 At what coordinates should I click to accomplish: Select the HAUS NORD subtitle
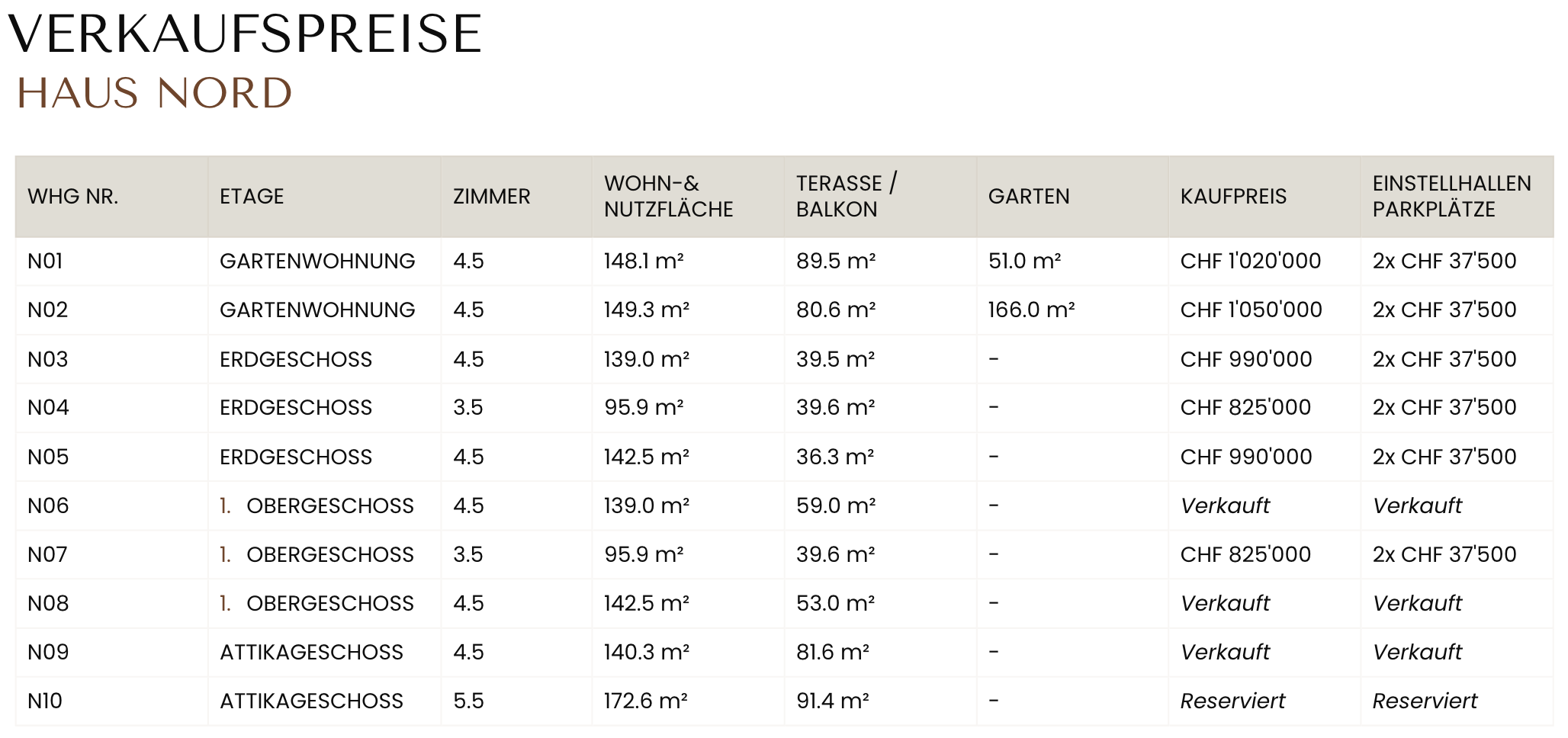pyautogui.click(x=155, y=93)
